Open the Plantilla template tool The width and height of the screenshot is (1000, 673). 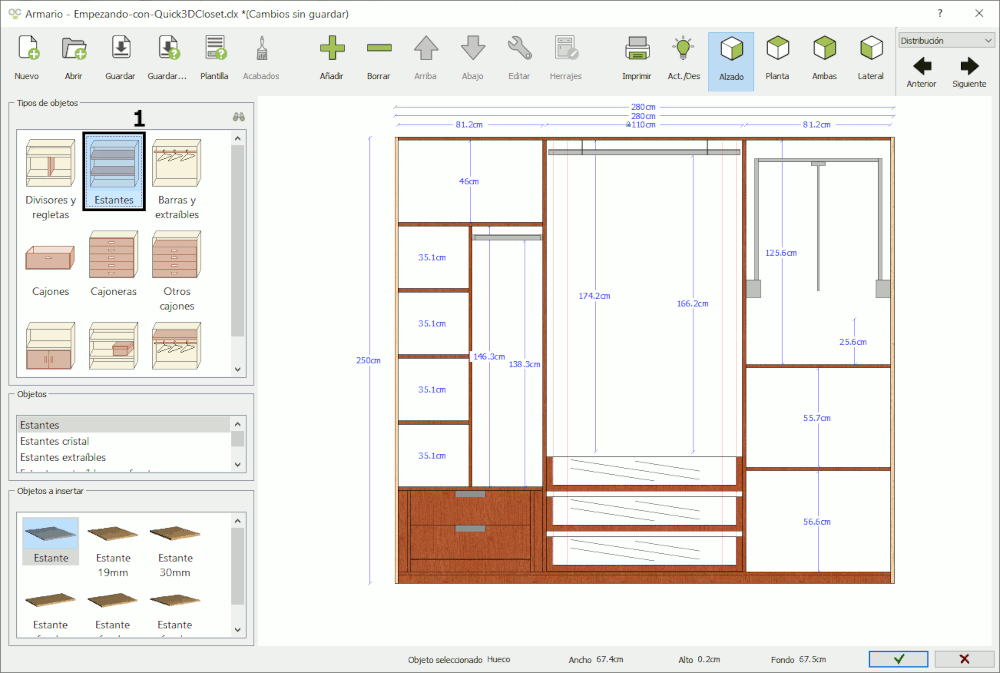(x=214, y=58)
